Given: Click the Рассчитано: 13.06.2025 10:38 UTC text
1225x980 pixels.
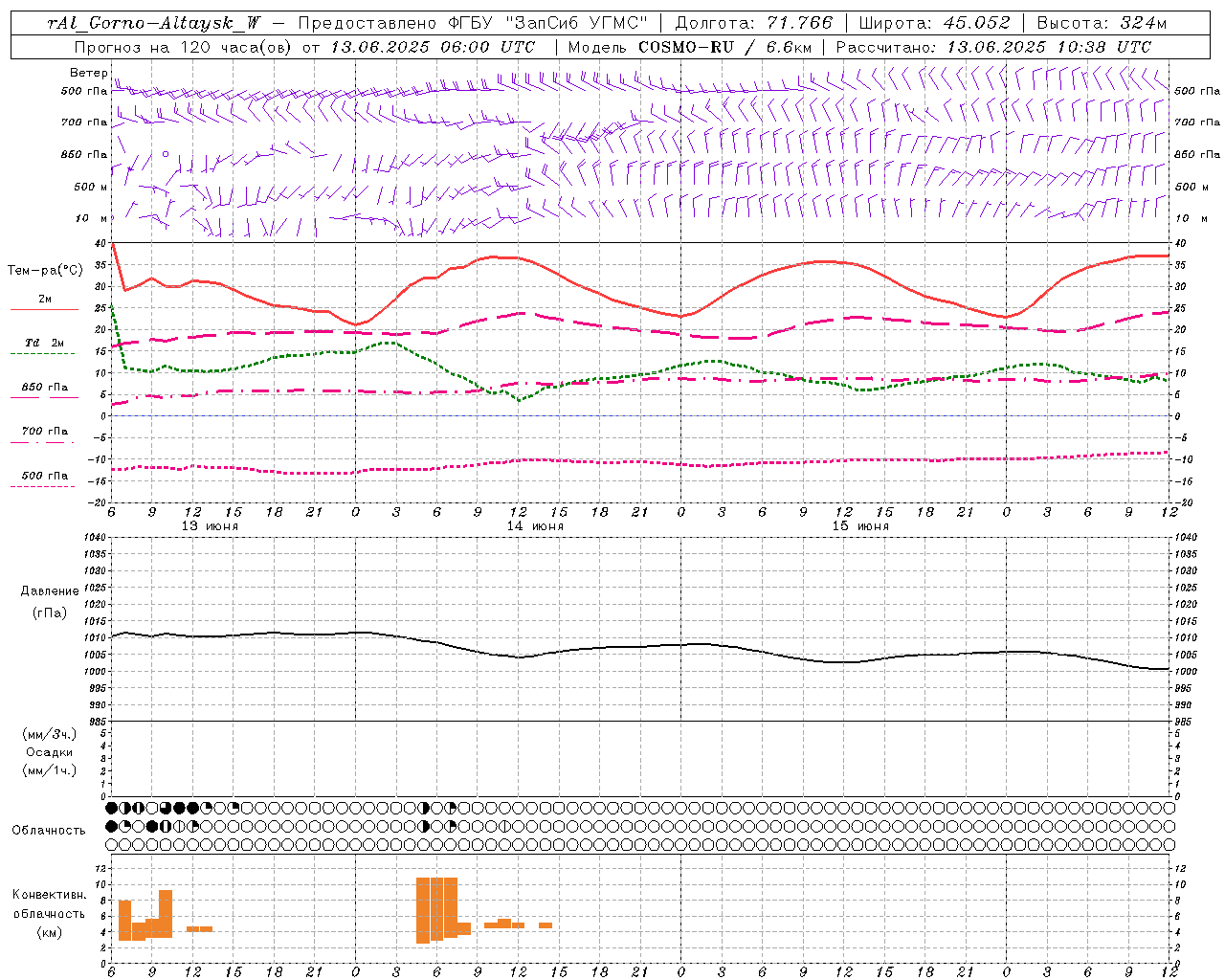Looking at the screenshot, I should point(993,47).
